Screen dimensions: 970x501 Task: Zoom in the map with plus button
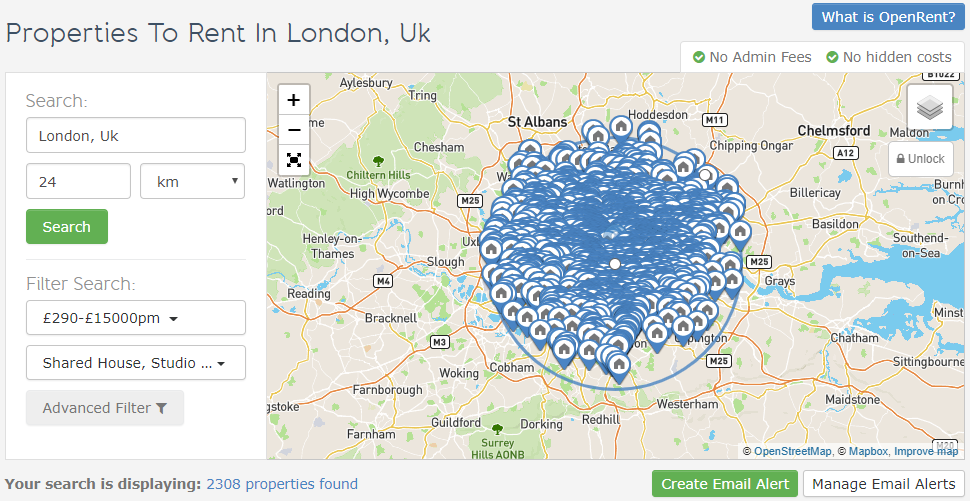294,100
